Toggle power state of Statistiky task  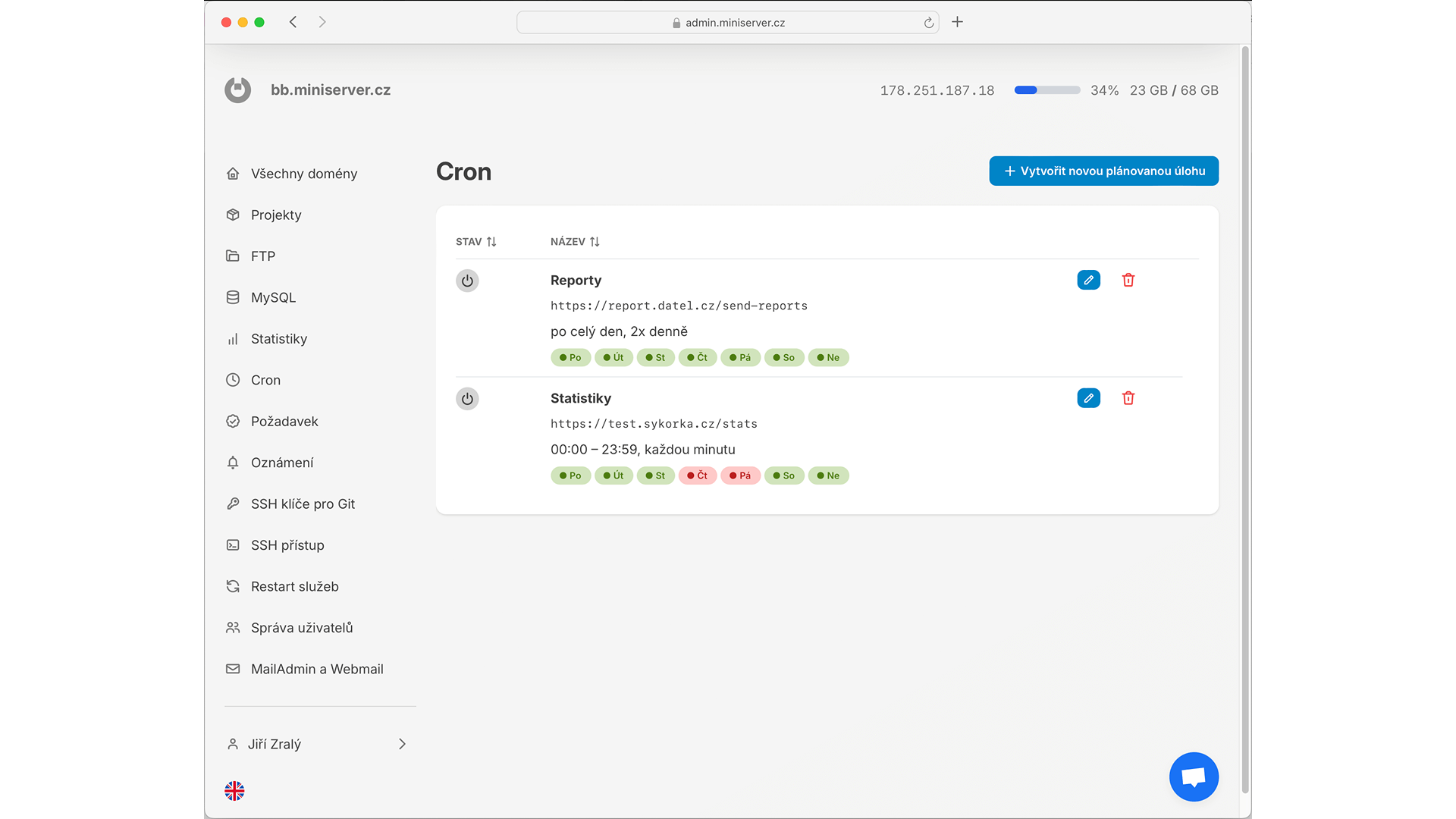coord(467,399)
